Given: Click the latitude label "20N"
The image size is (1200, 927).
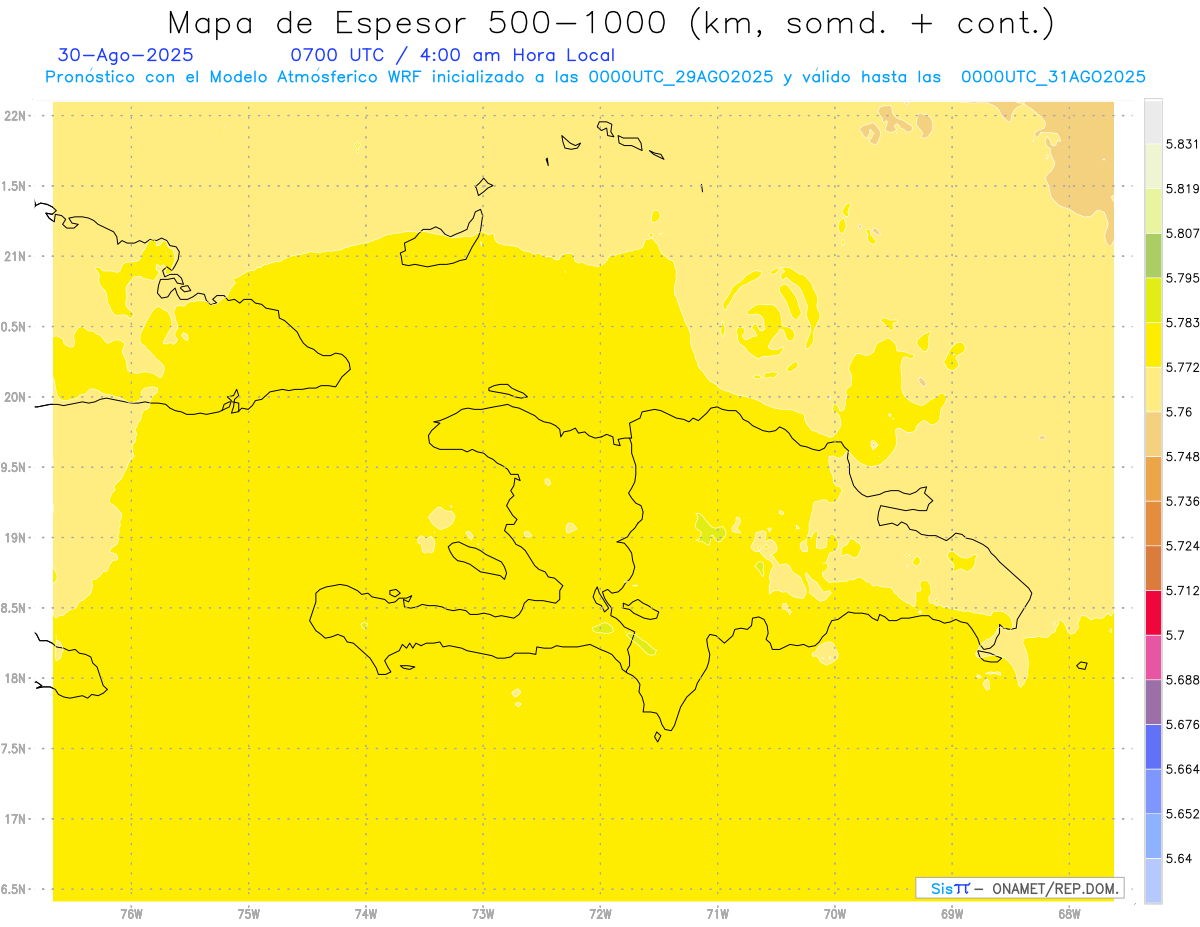Looking at the screenshot, I should coord(17,397).
